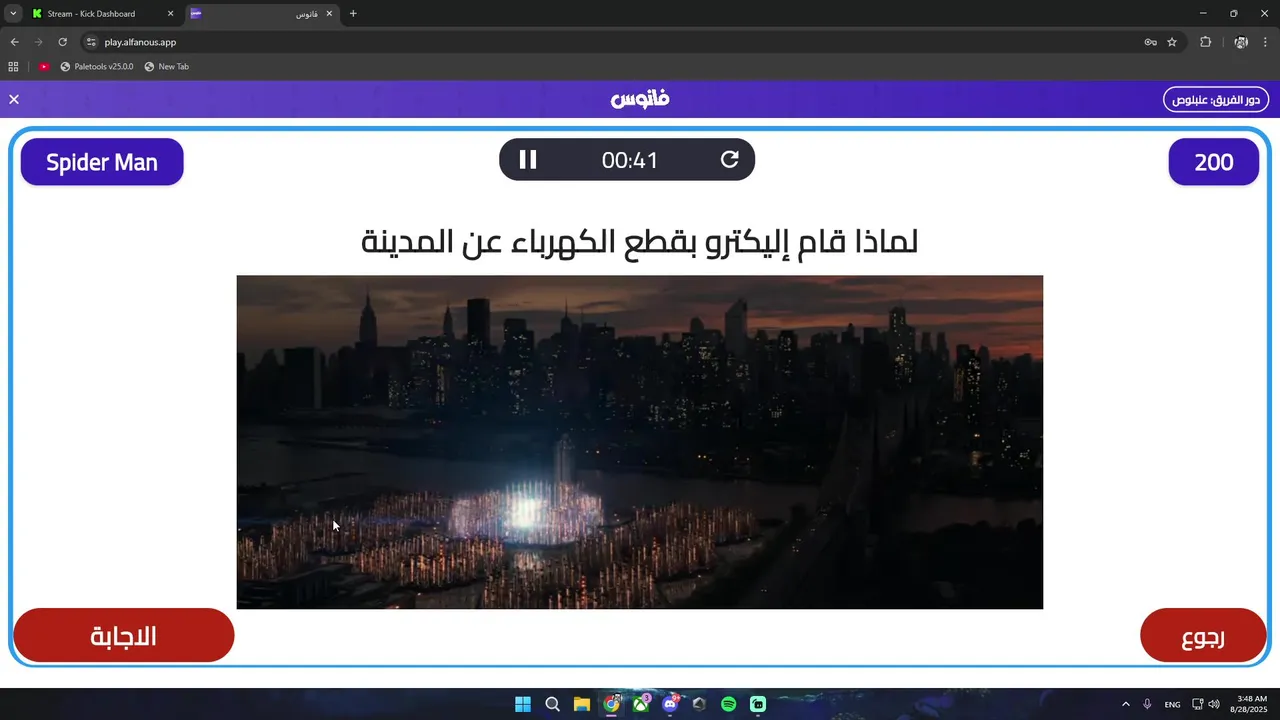Screen dimensions: 1280x720
Task: Open the mint green taskbar app
Action: click(758, 704)
